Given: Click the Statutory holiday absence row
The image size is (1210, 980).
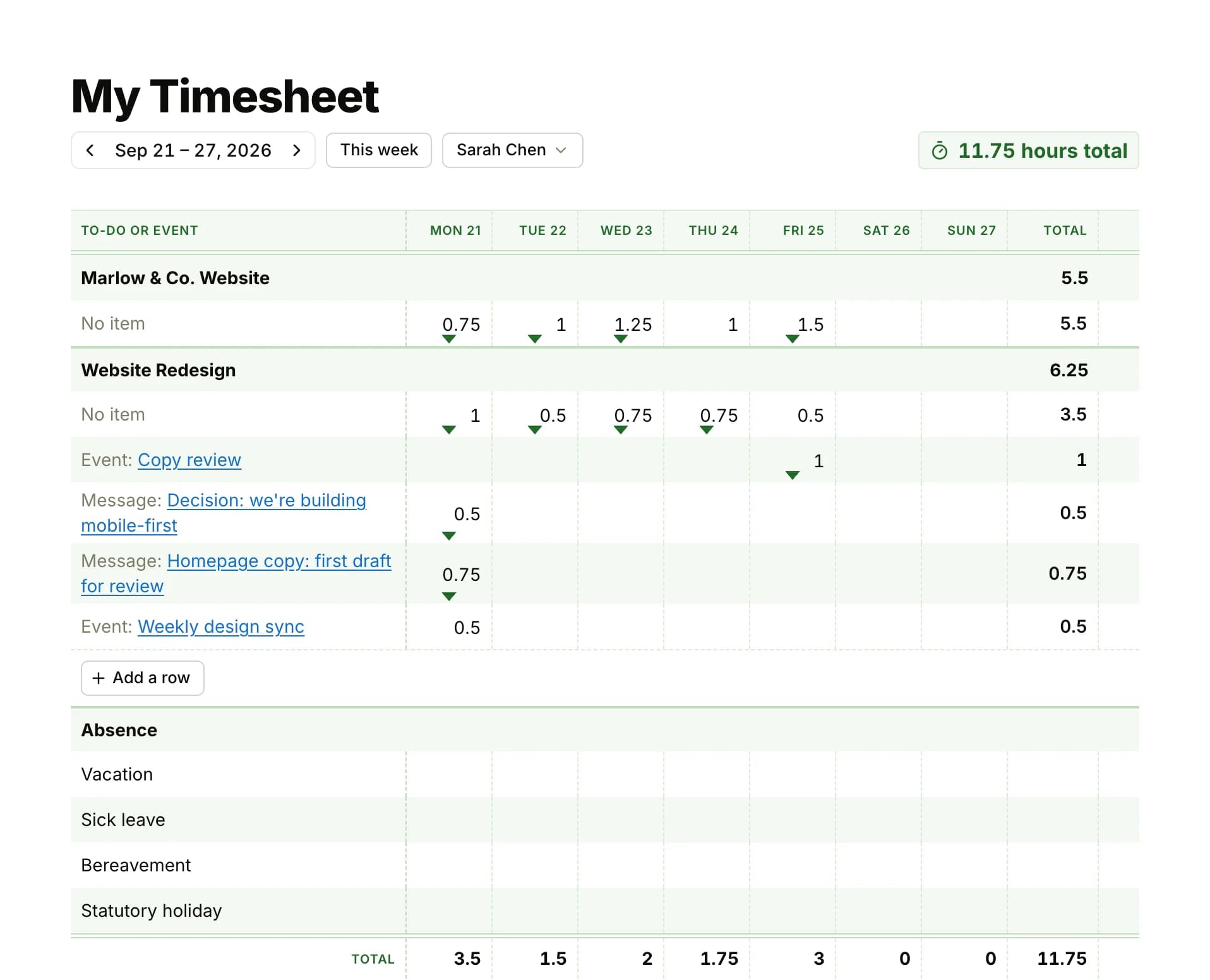Looking at the screenshot, I should click(605, 911).
